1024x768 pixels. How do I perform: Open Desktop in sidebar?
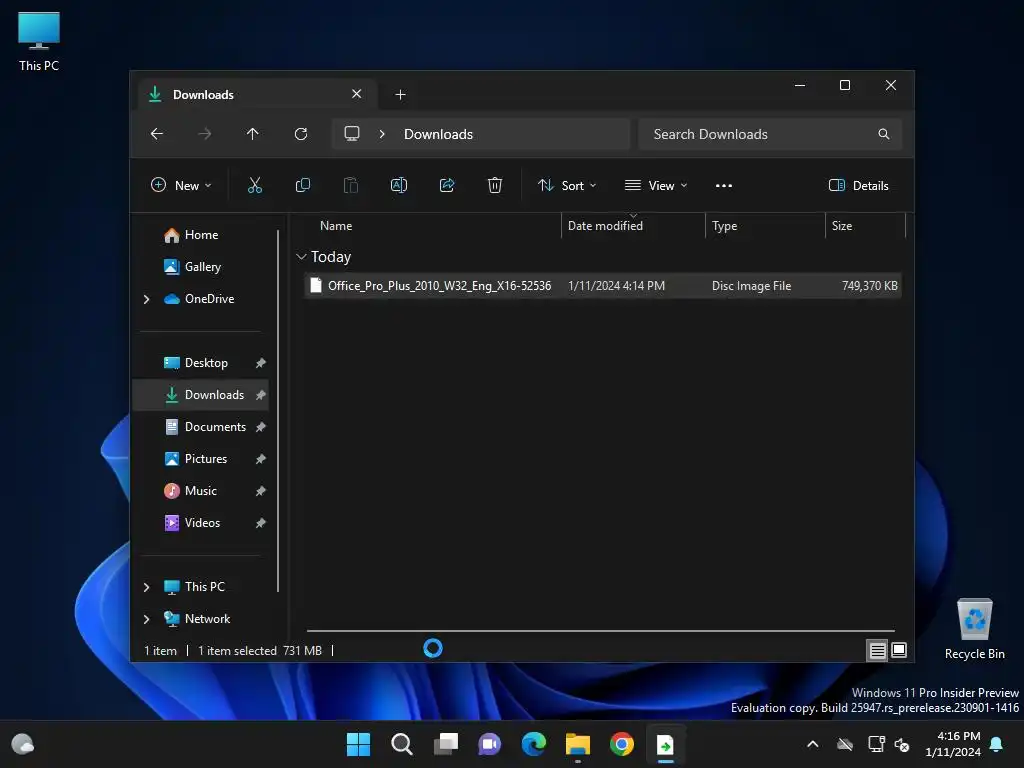point(201,363)
